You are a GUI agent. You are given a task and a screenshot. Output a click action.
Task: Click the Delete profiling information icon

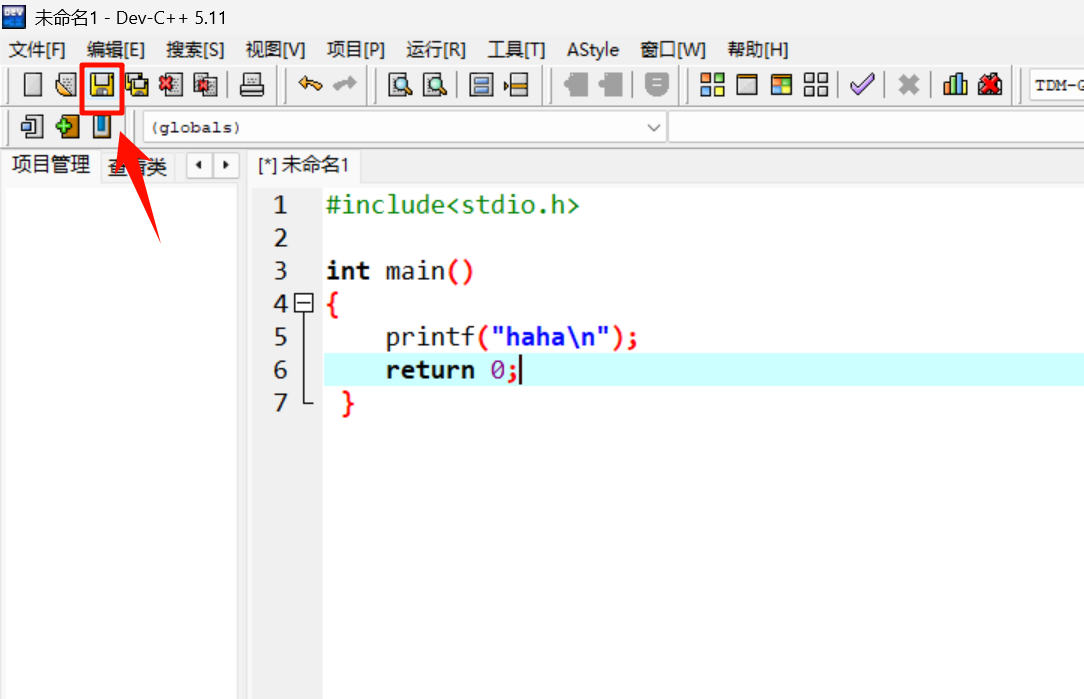(990, 85)
